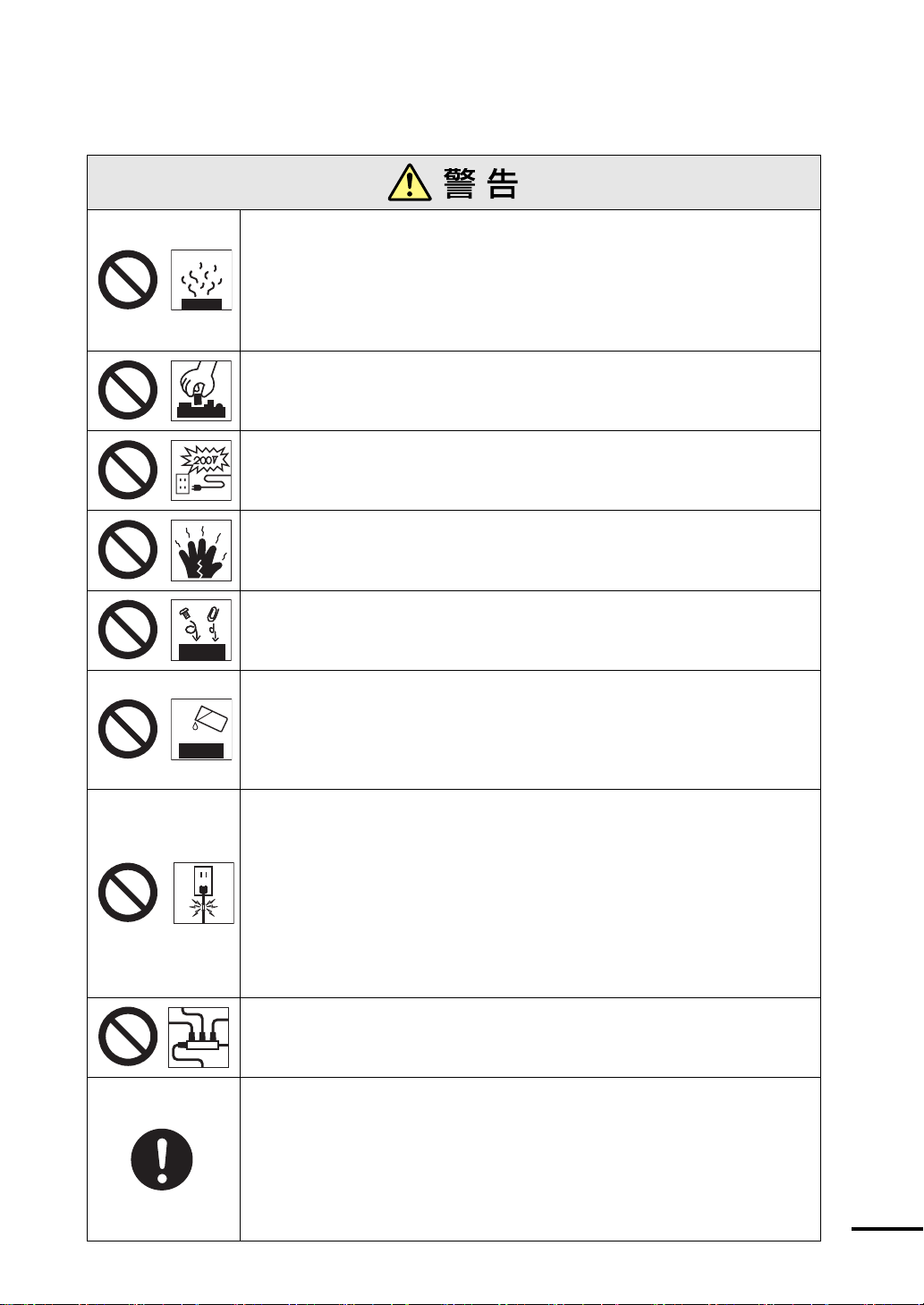Select the 警告 heading text
The image size is (924, 1305).
pyautogui.click(x=481, y=183)
